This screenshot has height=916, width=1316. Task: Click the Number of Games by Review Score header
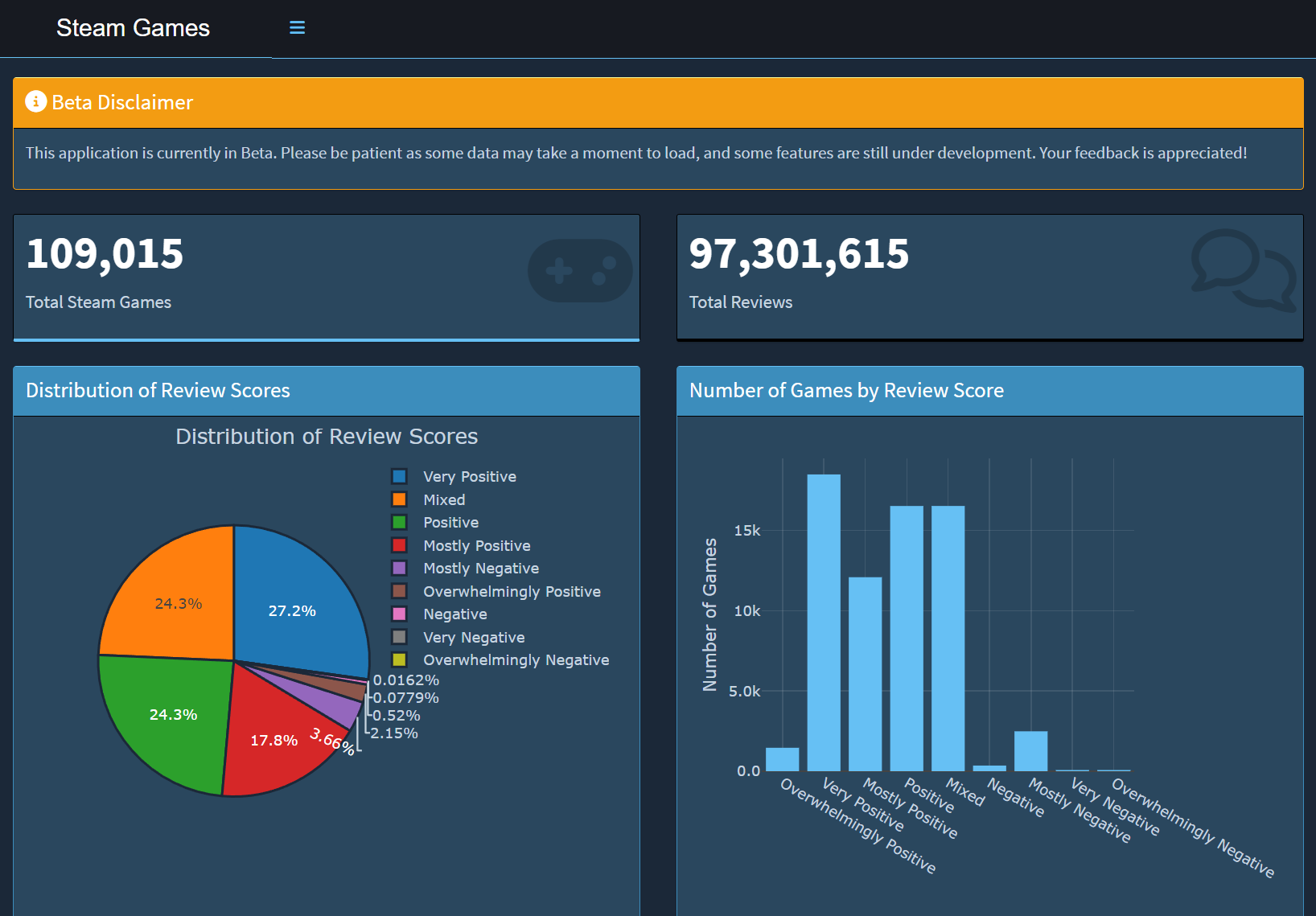(x=845, y=391)
